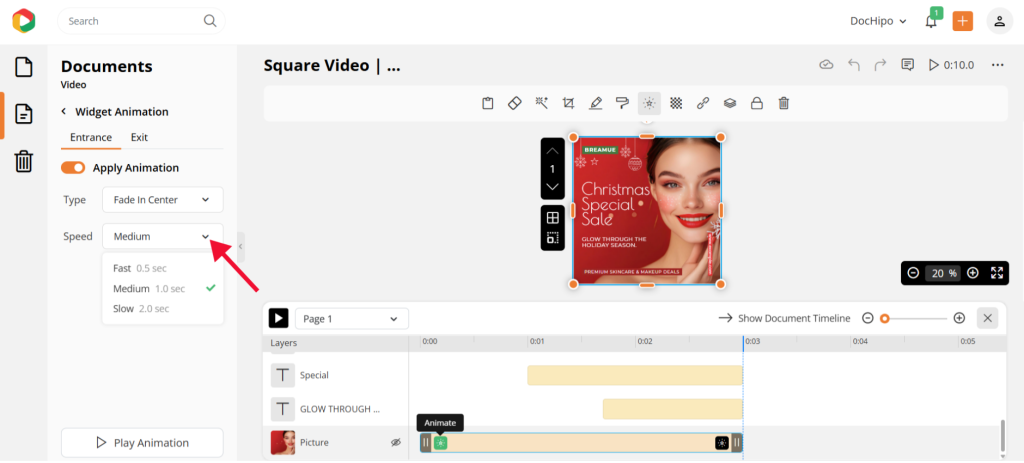Open the Page 1 dropdown
This screenshot has width=1024, height=463.
coord(351,319)
